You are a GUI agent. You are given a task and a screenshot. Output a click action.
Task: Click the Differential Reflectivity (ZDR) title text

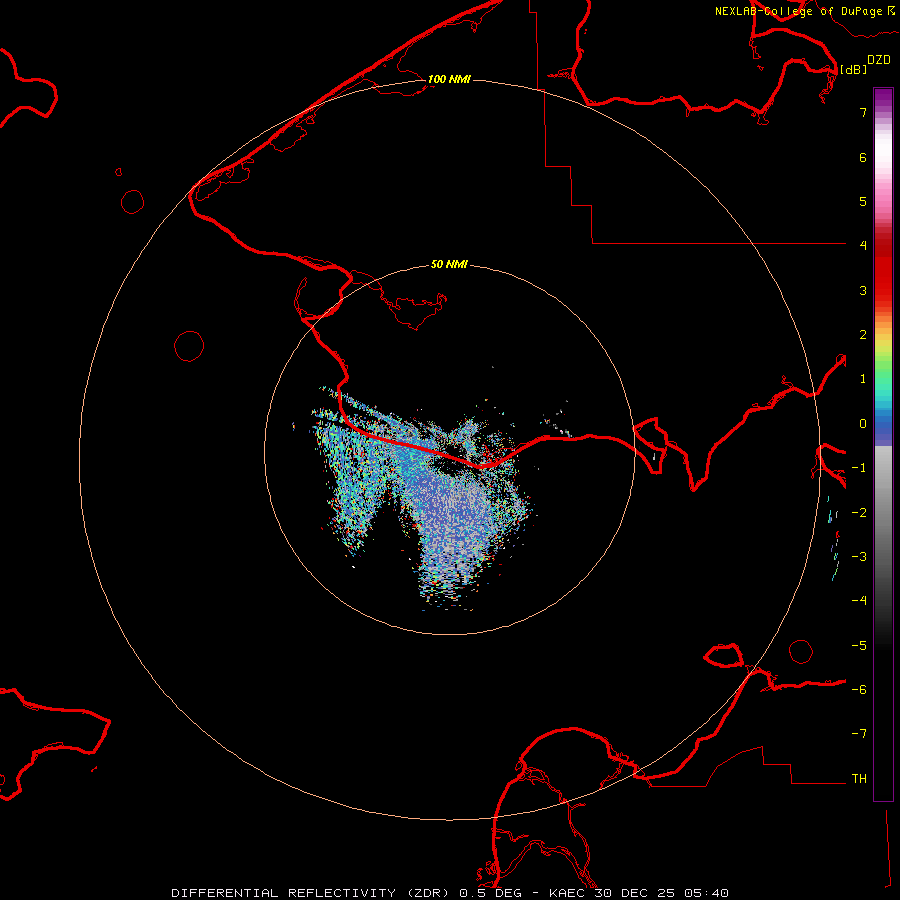coord(312,893)
